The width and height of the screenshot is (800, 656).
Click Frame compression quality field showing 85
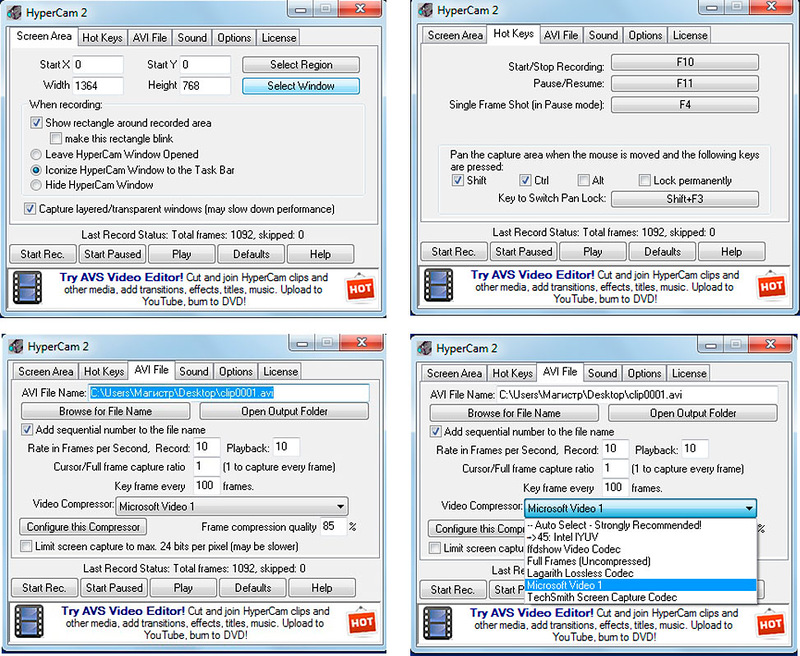tap(333, 526)
